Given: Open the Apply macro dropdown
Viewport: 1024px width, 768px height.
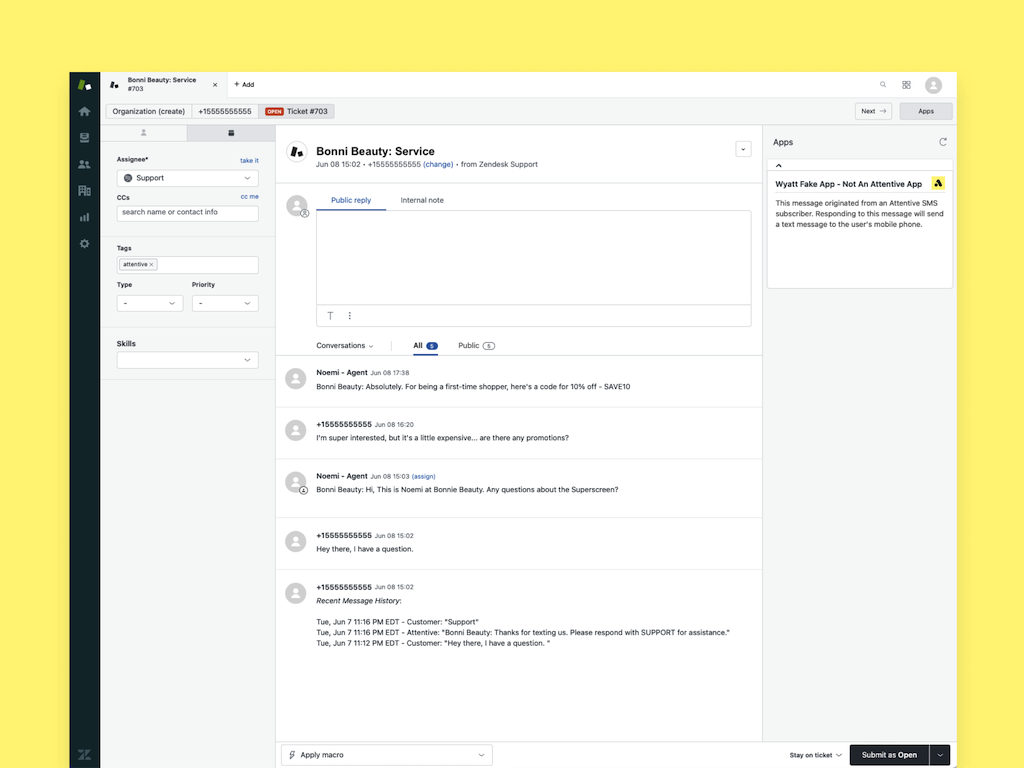Looking at the screenshot, I should (387, 755).
